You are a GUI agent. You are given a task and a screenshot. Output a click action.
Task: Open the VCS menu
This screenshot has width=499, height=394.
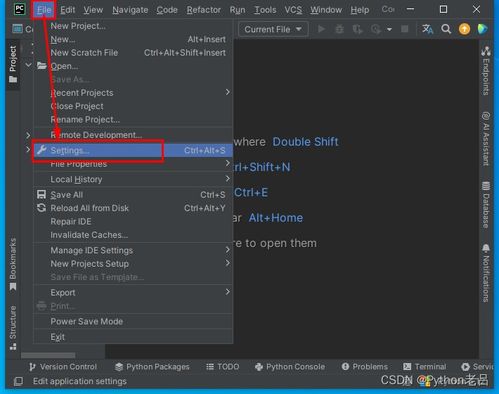[x=293, y=10]
